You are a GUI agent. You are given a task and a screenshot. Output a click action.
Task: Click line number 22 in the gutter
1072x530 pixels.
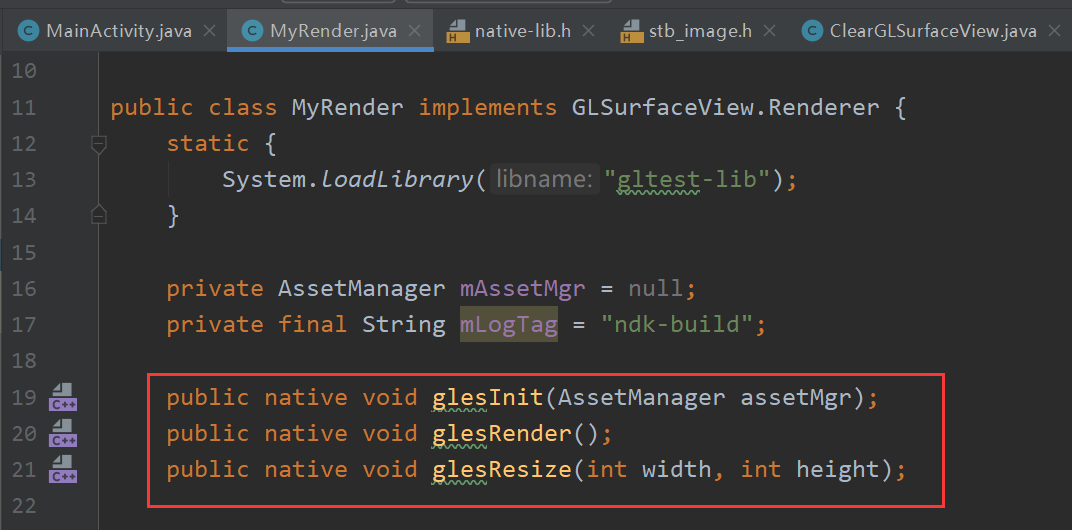tap(23, 505)
